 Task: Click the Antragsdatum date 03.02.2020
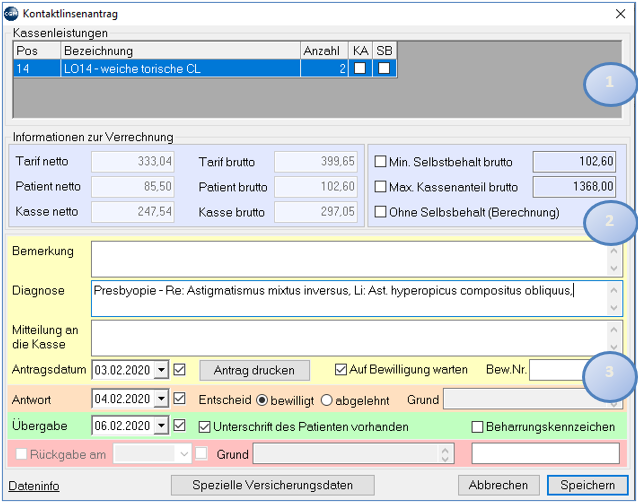122,370
